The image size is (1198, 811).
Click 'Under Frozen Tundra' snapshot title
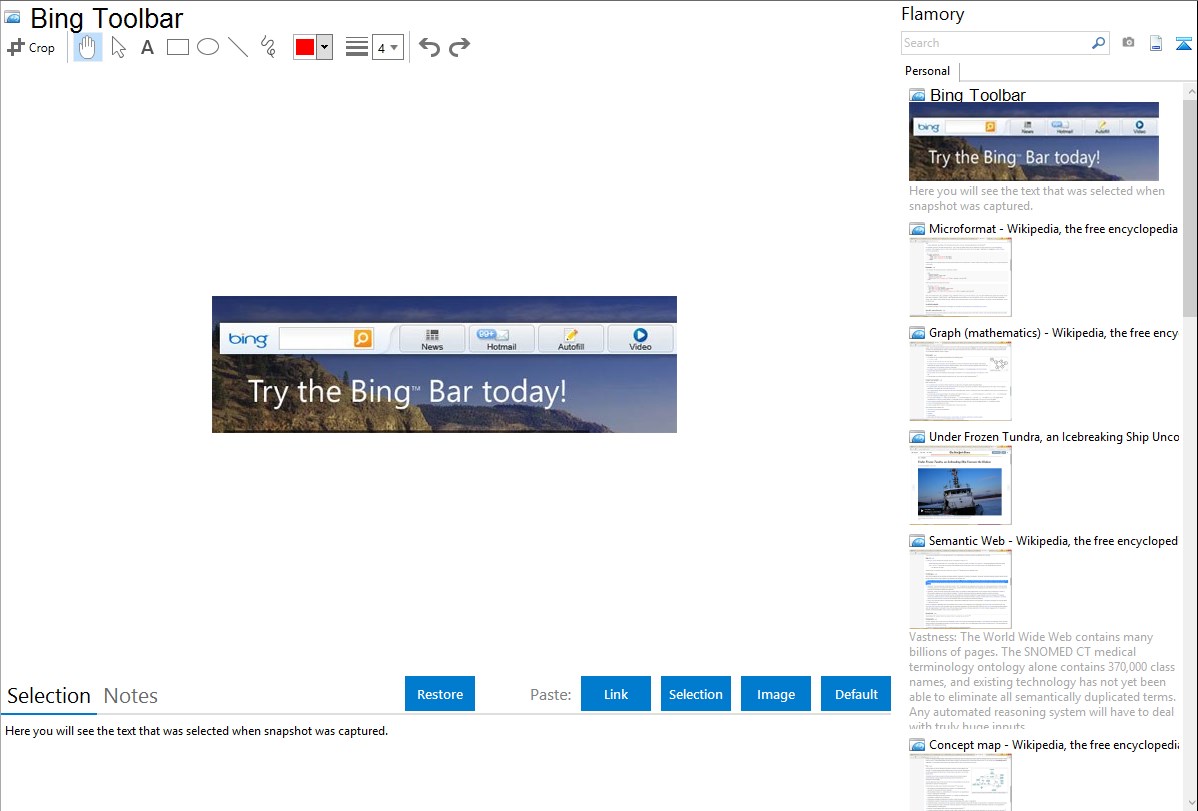pos(1054,436)
